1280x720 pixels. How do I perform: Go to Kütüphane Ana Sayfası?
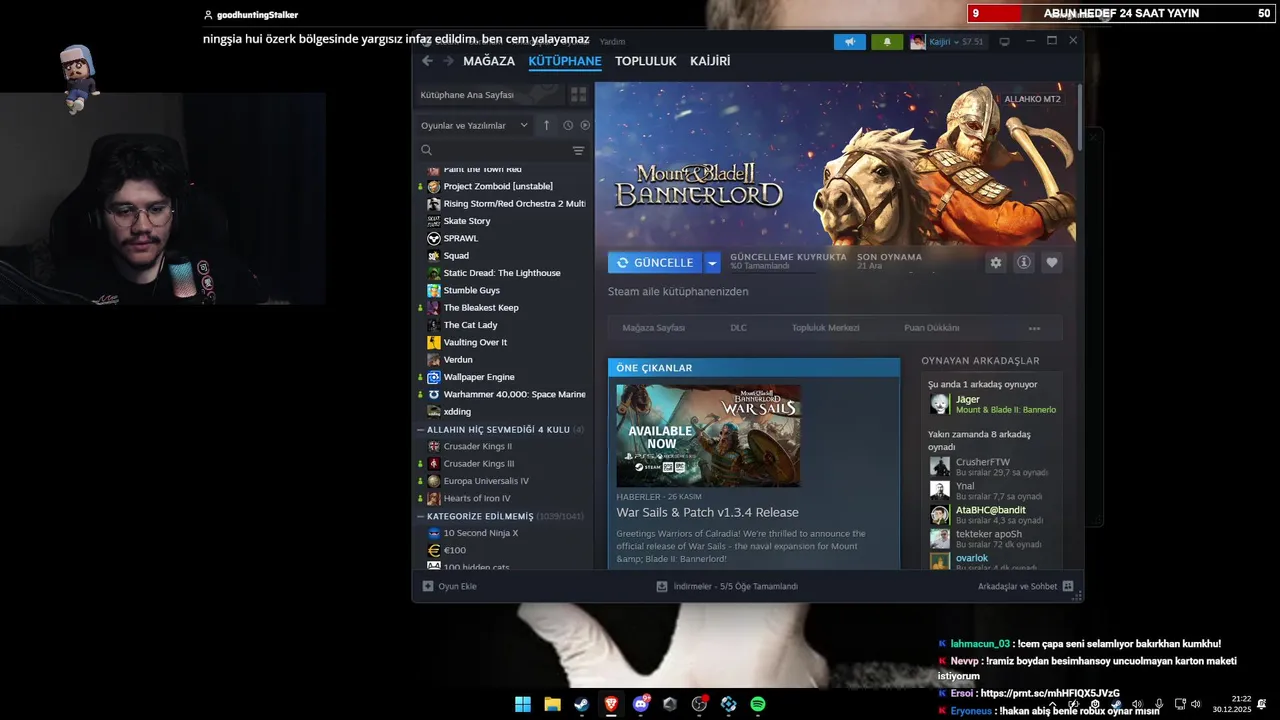pyautogui.click(x=488, y=95)
